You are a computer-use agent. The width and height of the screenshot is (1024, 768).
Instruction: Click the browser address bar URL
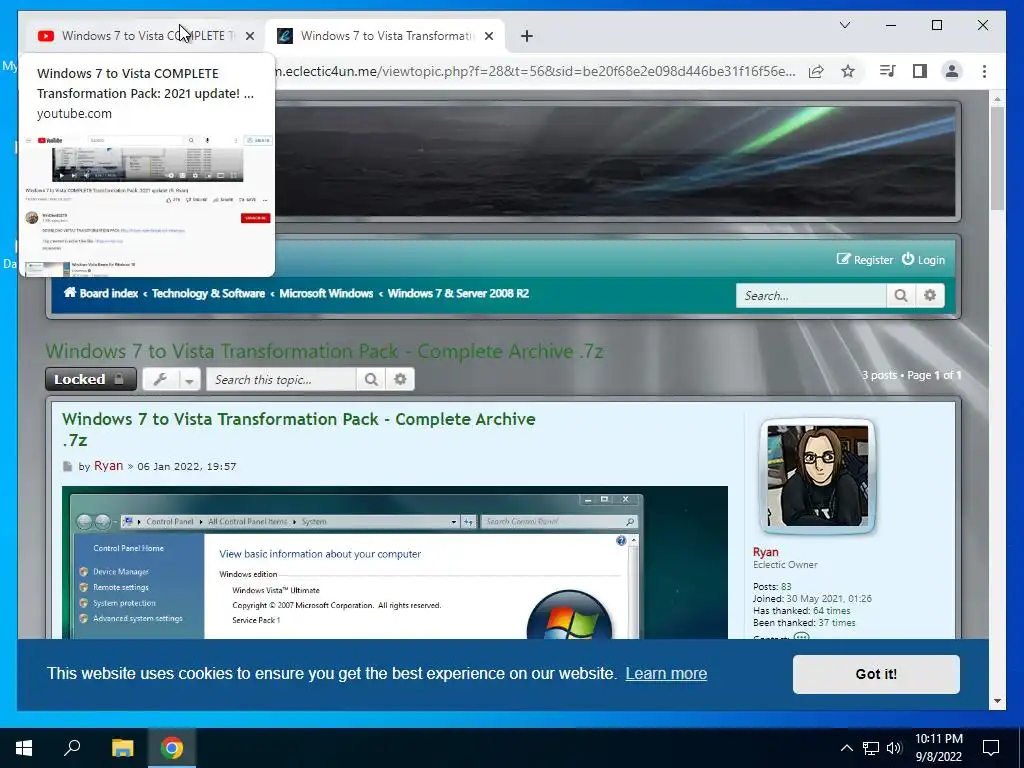point(536,71)
